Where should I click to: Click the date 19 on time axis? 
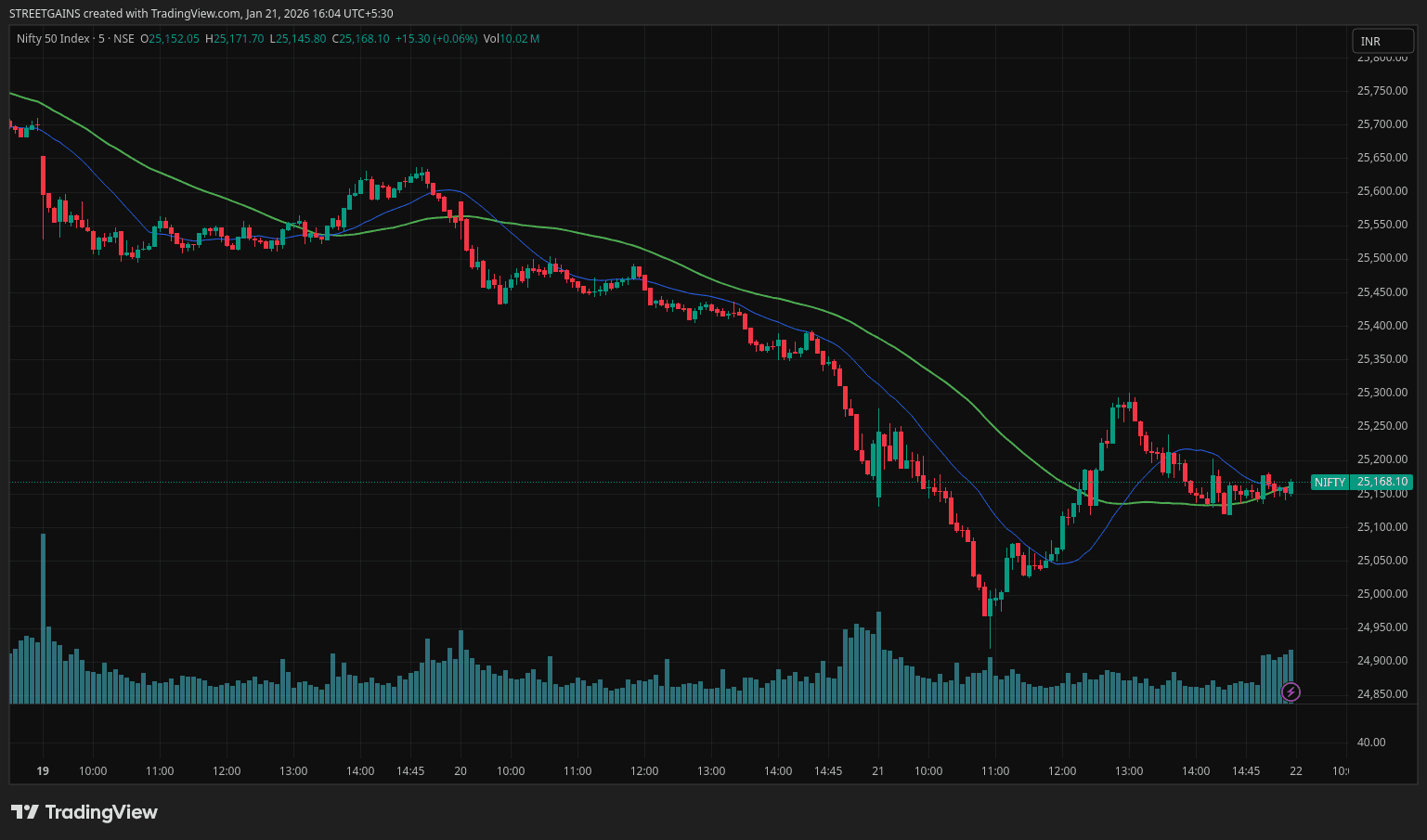point(43,771)
